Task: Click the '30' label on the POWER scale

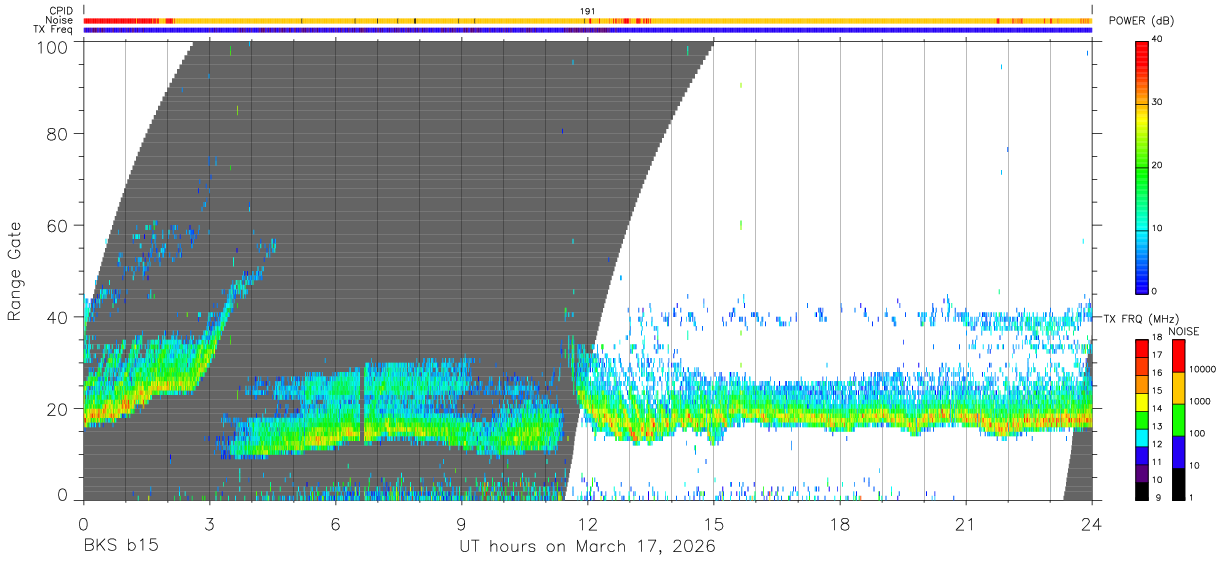Action: (1159, 103)
